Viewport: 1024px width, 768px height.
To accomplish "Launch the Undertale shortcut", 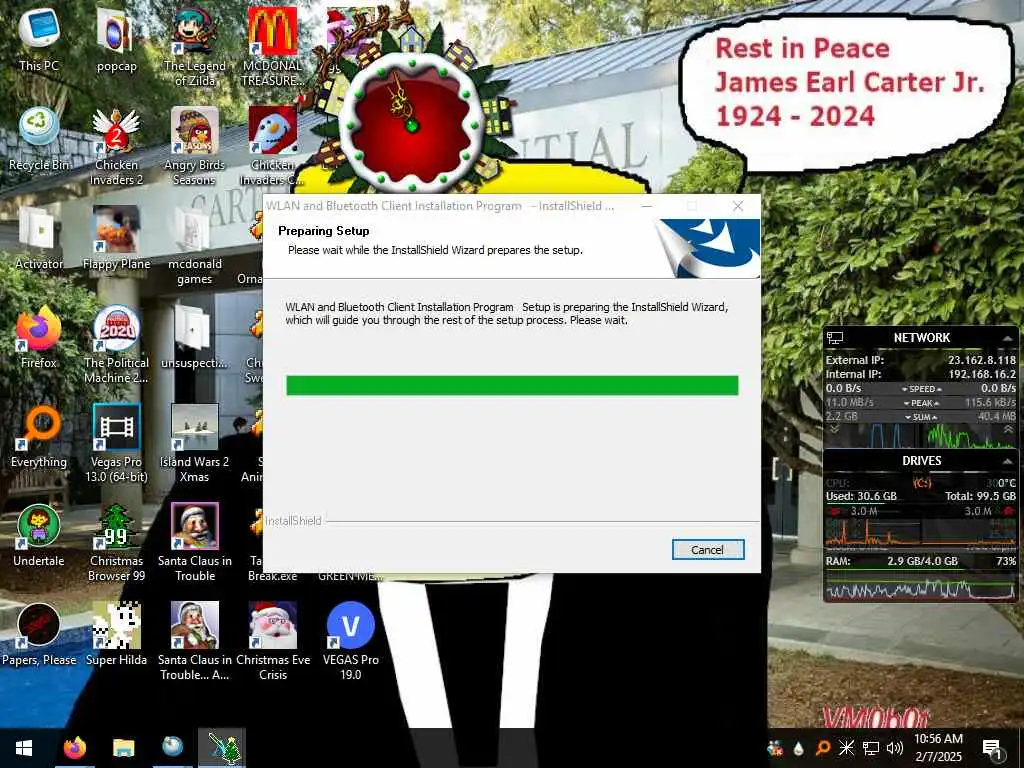I will tap(39, 536).
